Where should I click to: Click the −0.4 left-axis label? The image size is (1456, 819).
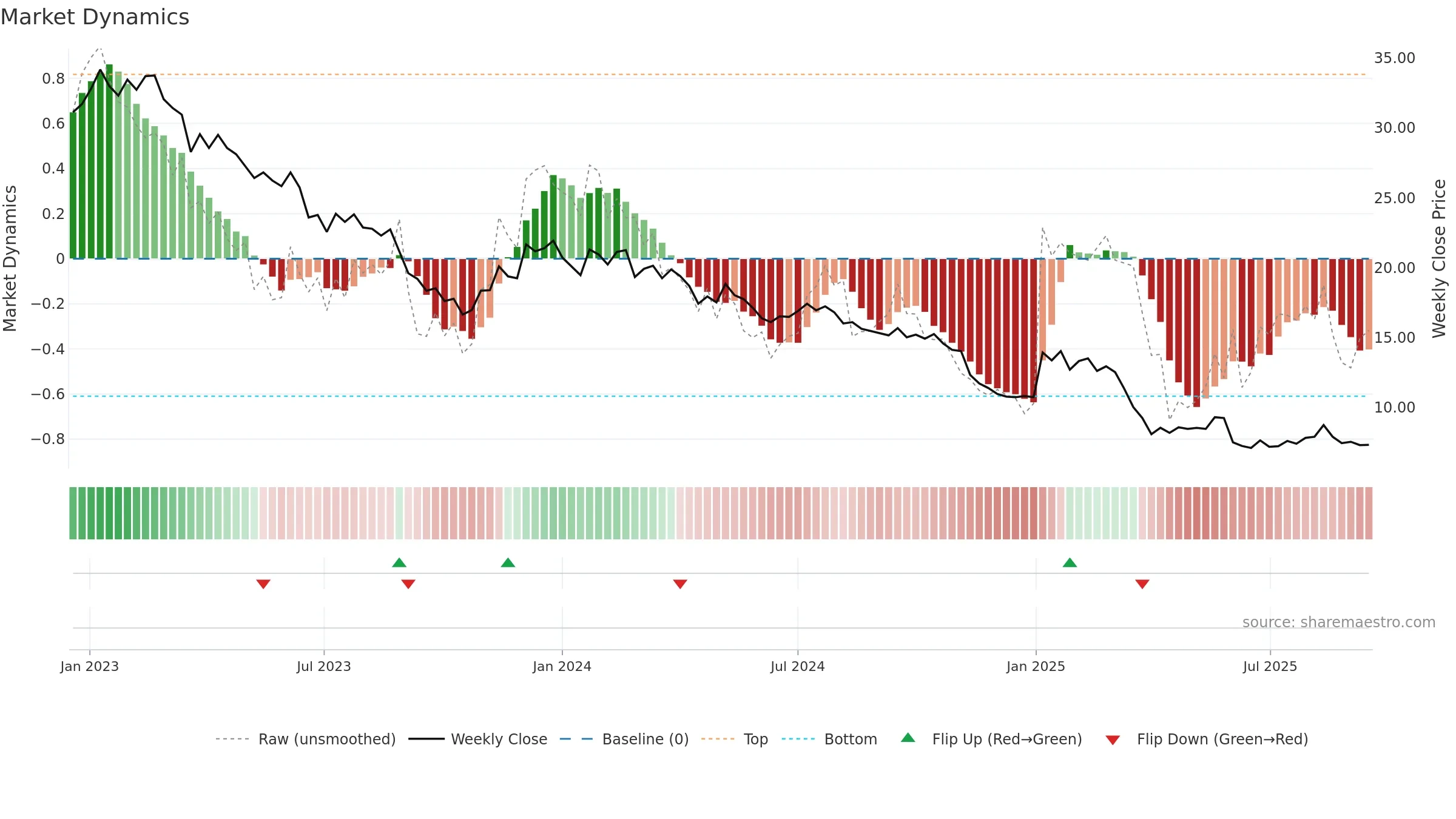click(48, 349)
